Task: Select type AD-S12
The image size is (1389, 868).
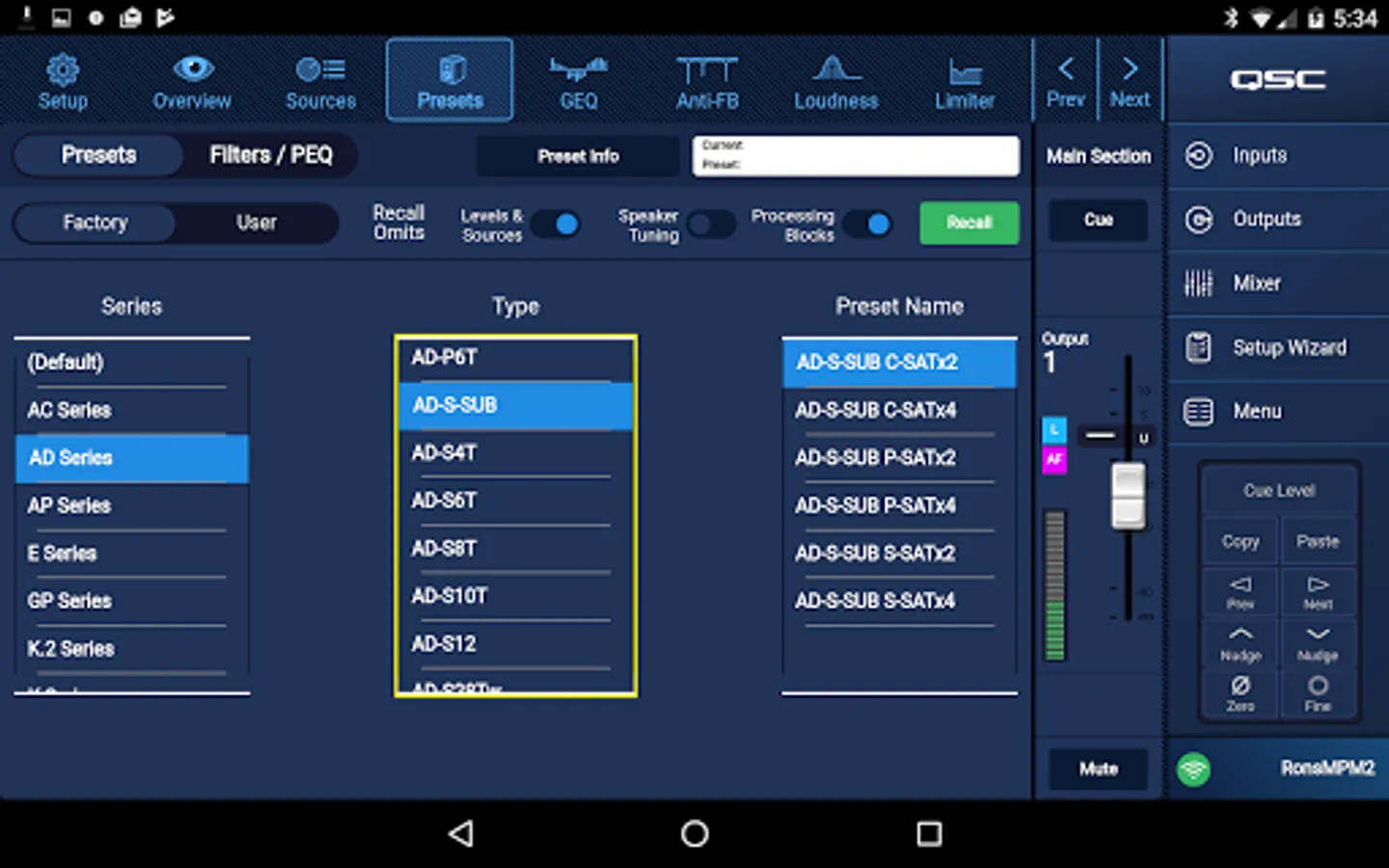Action: click(x=515, y=644)
